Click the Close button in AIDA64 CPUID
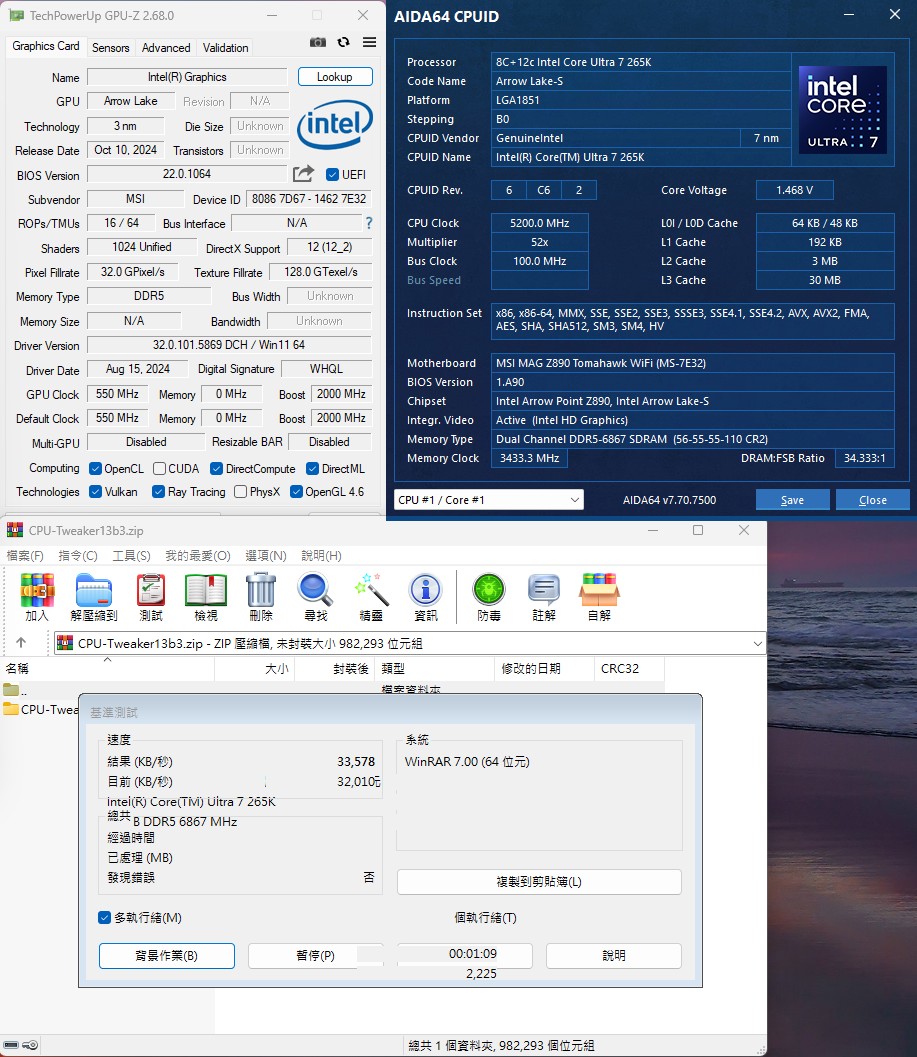917x1057 pixels. (x=872, y=500)
